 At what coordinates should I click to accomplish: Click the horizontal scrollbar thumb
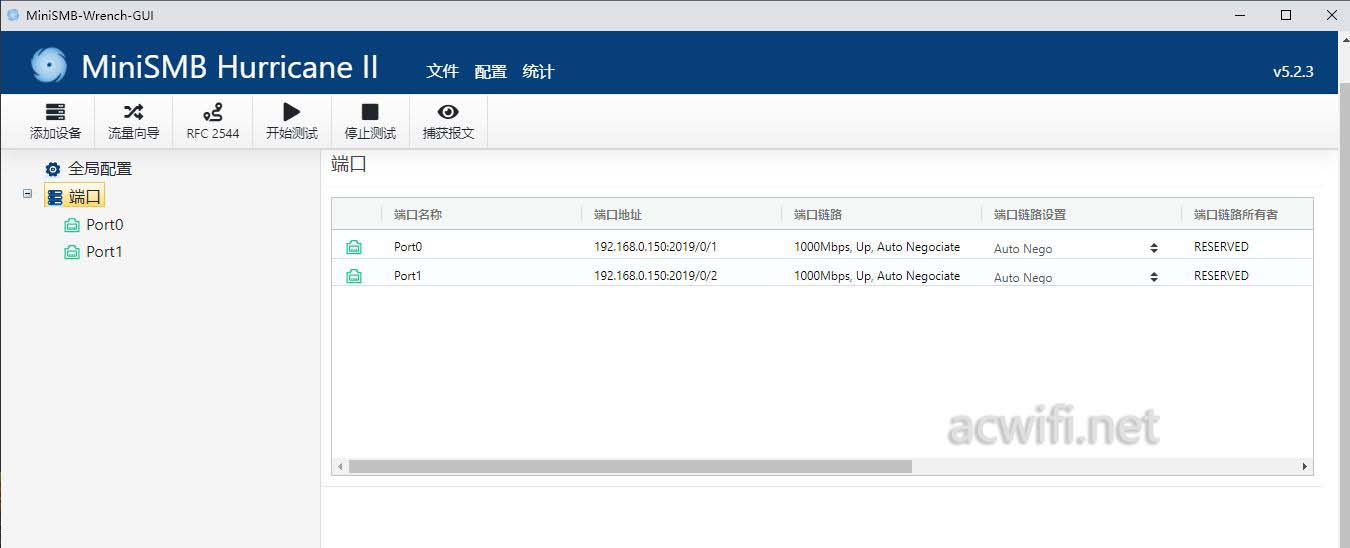coord(630,466)
